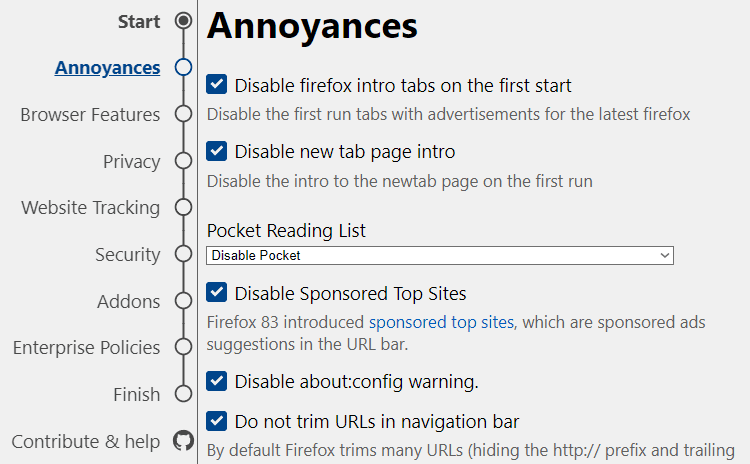
Task: Uncheck Disable Sponsored Top Sites checkbox
Action: [217, 292]
